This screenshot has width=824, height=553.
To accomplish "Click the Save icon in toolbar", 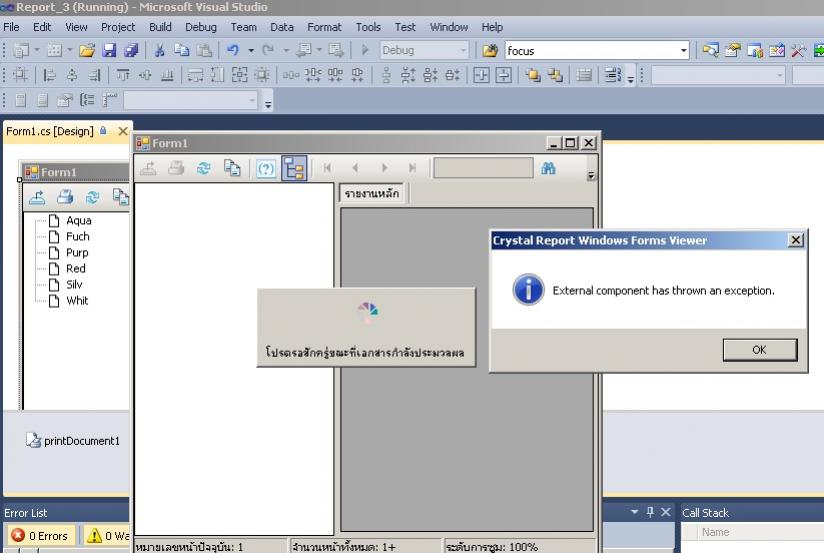I will tap(109, 50).
